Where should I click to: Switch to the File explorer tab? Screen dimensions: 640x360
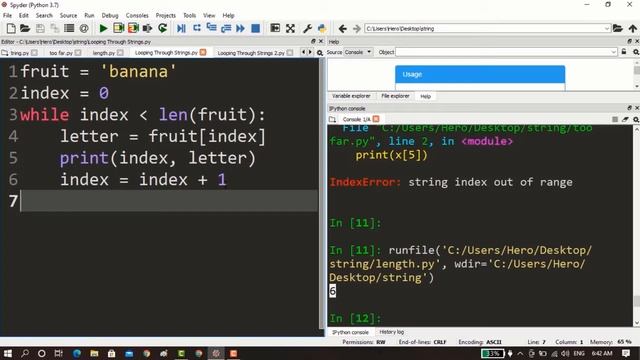(x=395, y=96)
